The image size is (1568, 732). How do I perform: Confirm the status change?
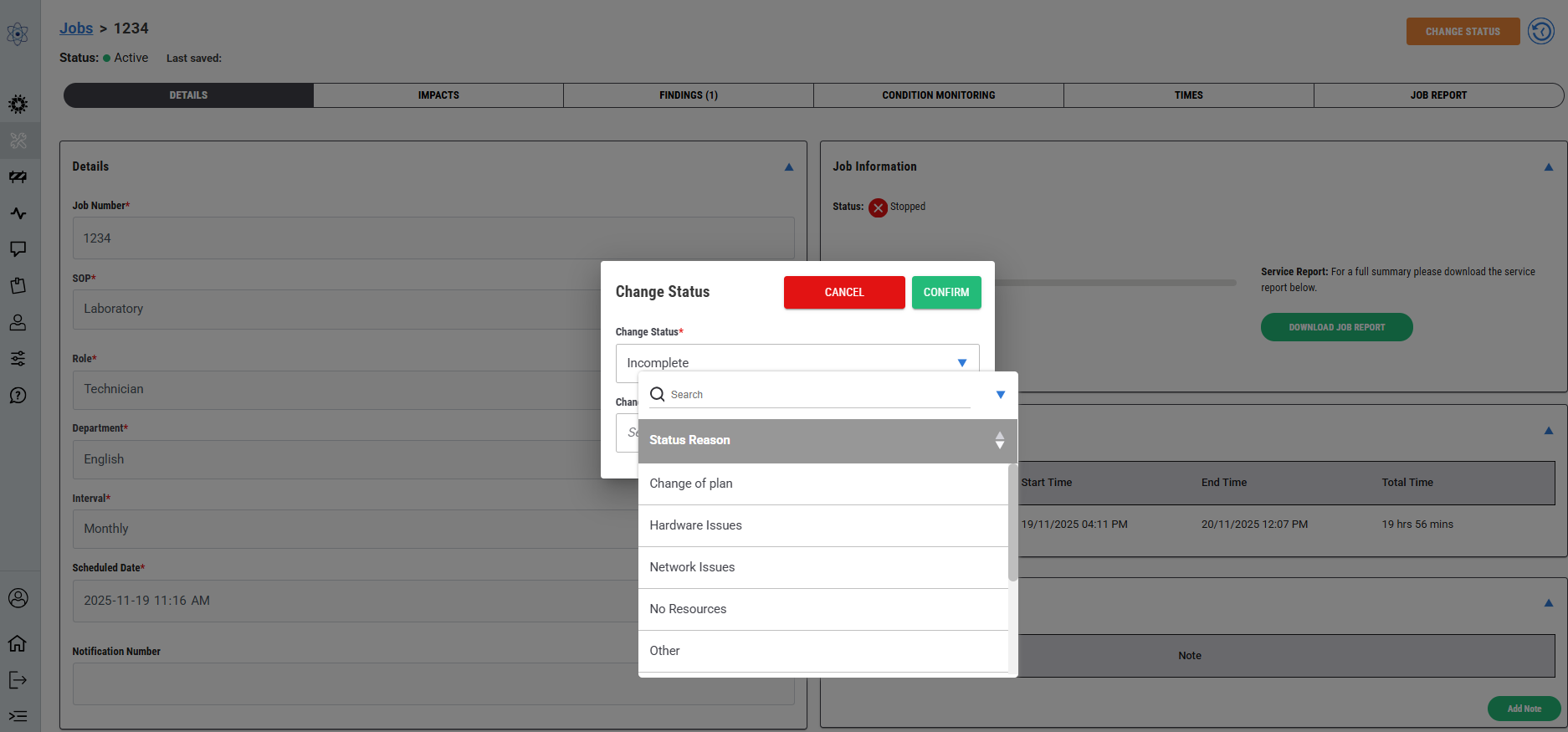(x=945, y=293)
